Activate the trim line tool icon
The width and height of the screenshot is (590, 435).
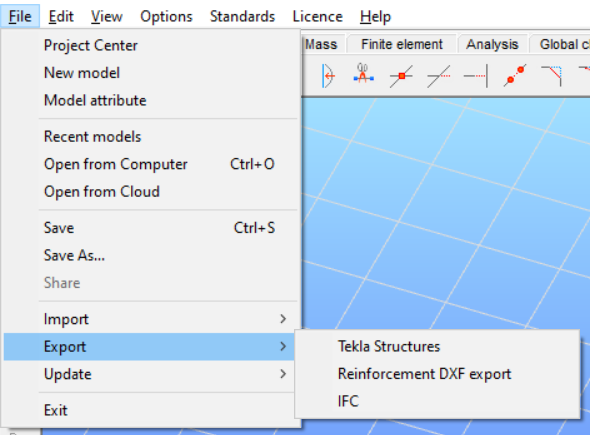click(x=438, y=76)
